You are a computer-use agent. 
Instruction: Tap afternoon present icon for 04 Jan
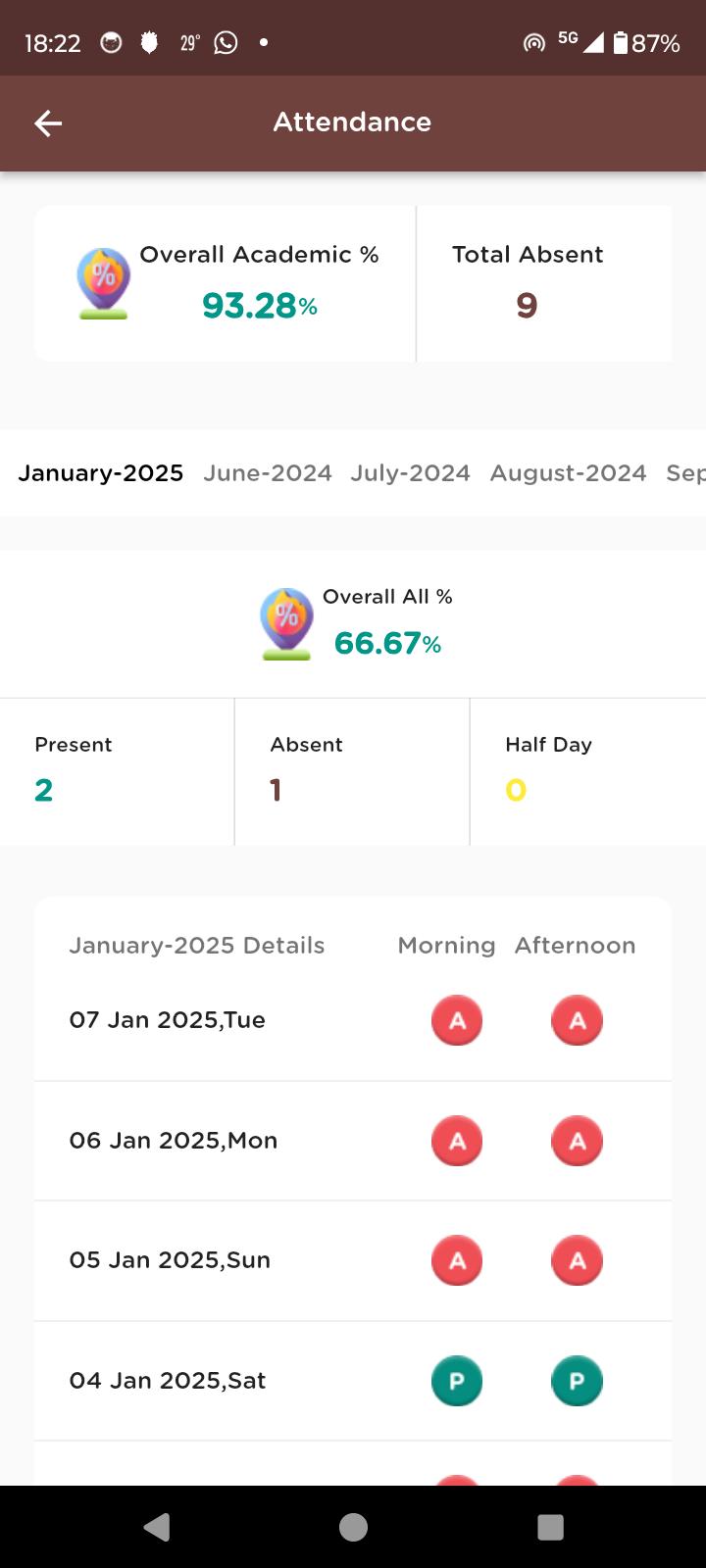click(577, 1381)
